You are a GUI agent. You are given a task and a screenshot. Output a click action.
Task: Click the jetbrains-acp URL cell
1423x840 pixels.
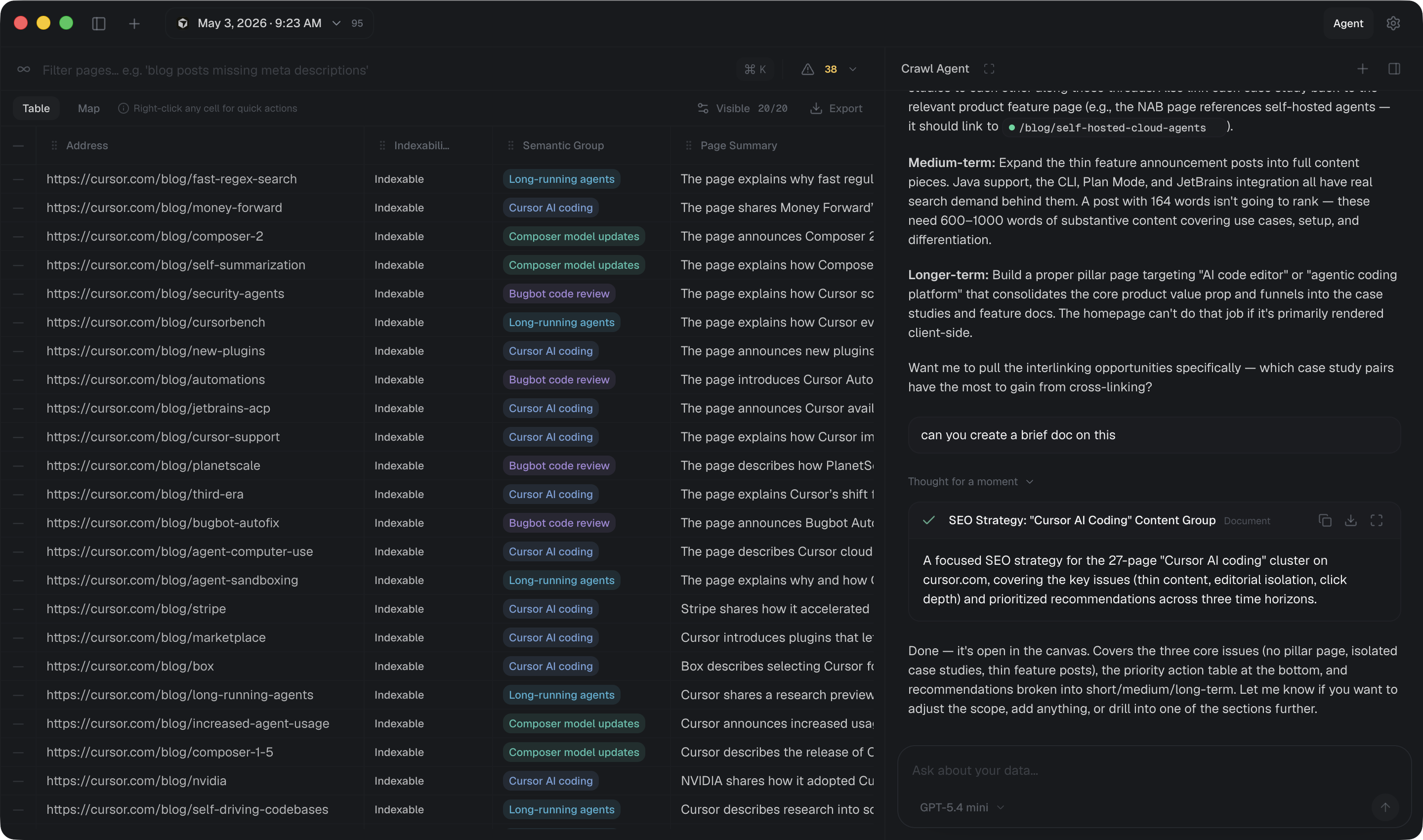(x=158, y=408)
